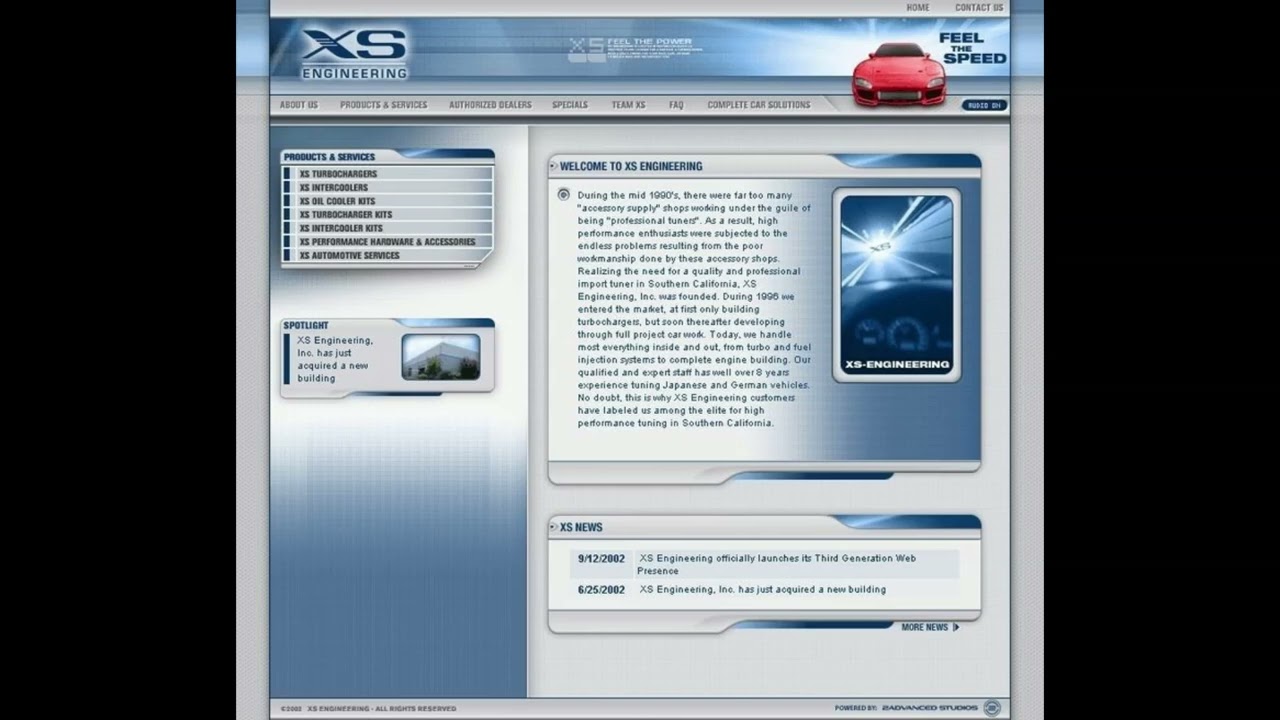Image resolution: width=1280 pixels, height=720 pixels.
Task: Click the Welcome to XS Engineering heading
Action: (x=631, y=166)
